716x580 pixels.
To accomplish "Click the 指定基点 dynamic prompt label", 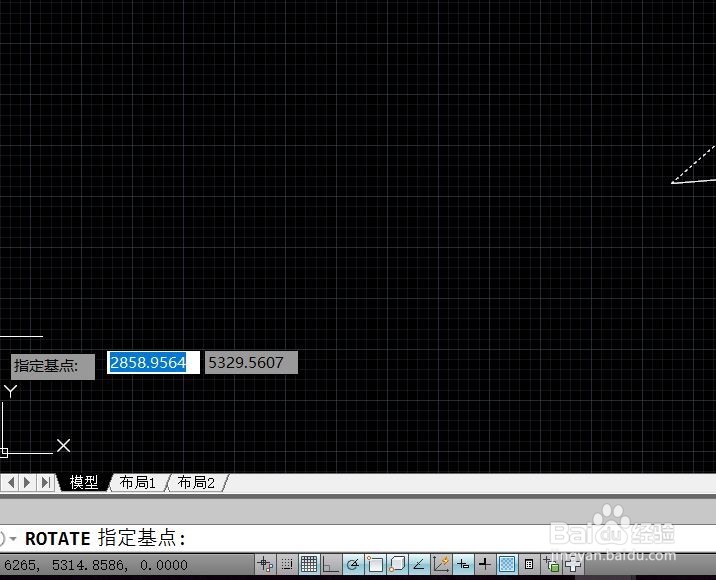I will pos(53,366).
